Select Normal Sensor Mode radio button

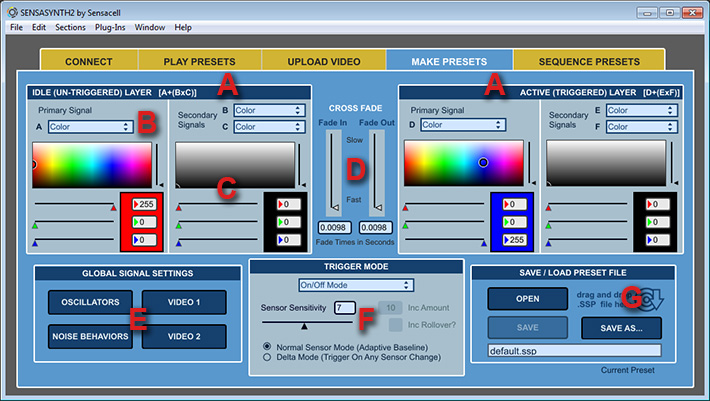[267, 346]
